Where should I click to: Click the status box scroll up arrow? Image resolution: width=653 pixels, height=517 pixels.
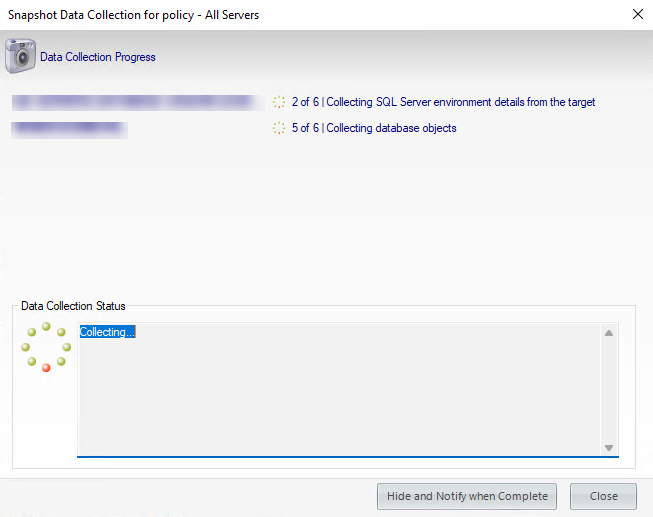609,333
